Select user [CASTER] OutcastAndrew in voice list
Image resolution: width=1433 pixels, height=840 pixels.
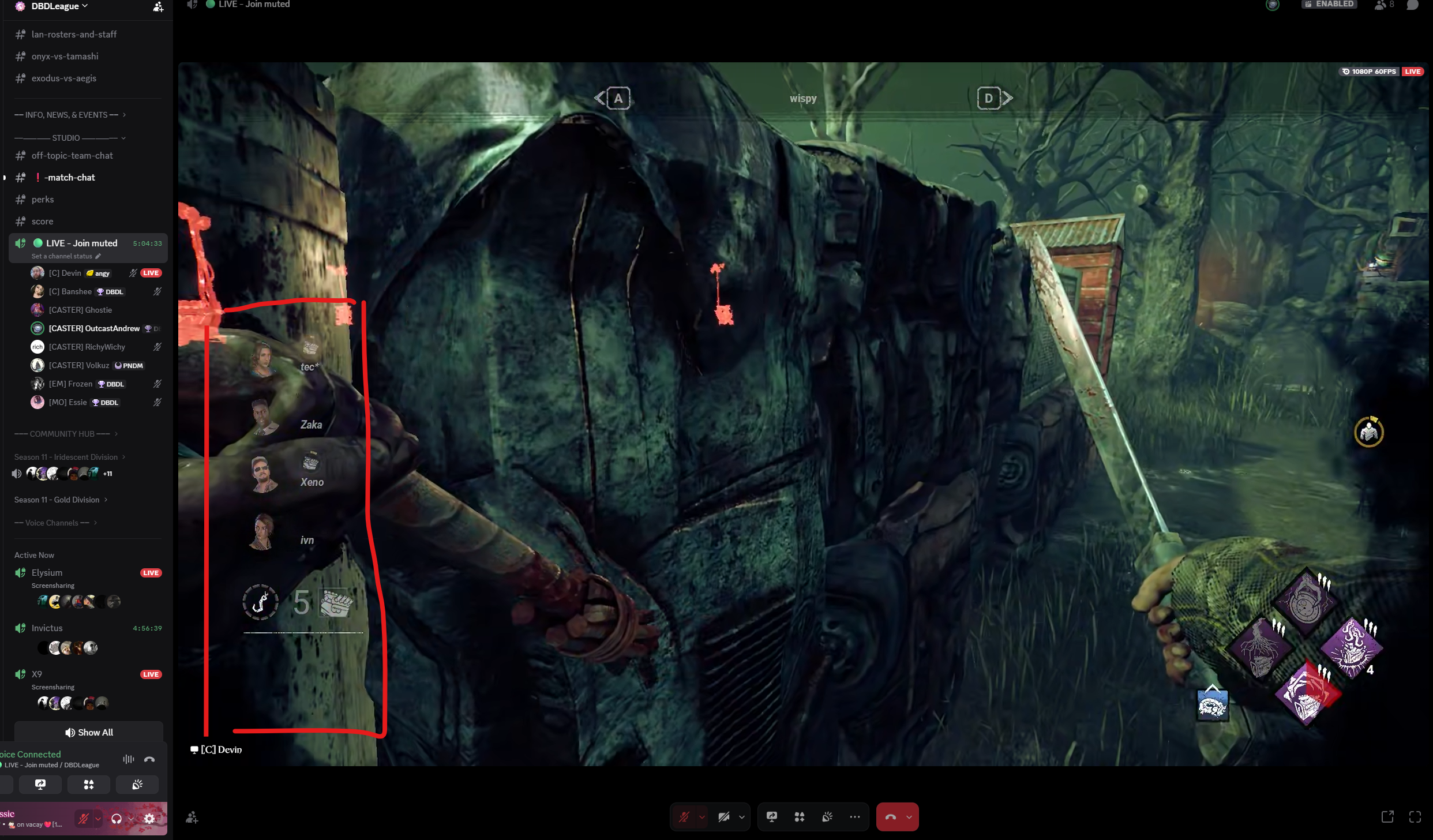click(96, 328)
